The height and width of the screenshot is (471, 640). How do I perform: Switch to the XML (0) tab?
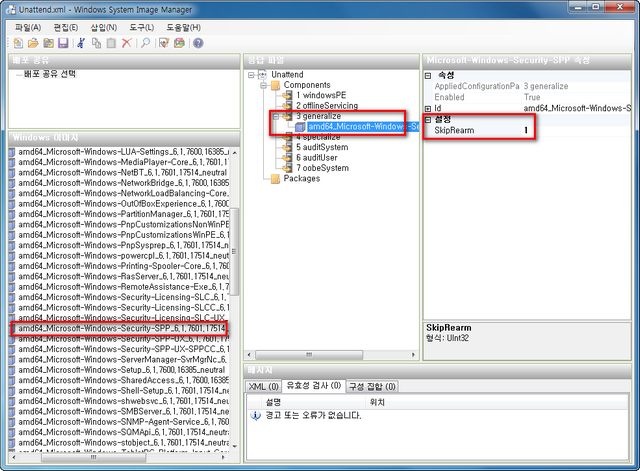click(263, 387)
